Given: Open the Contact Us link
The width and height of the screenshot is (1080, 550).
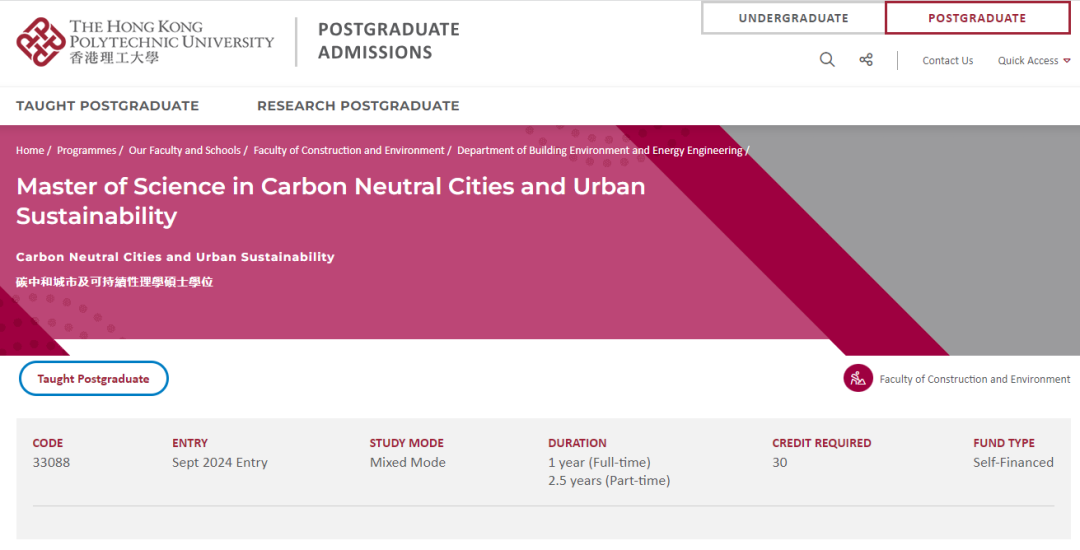Looking at the screenshot, I should pos(948,61).
